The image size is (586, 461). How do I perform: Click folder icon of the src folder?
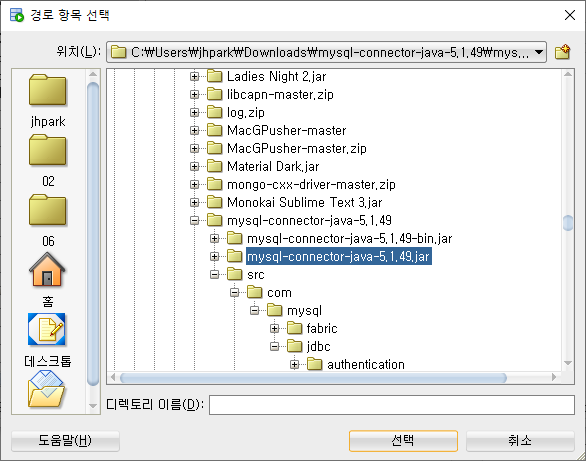(235, 274)
